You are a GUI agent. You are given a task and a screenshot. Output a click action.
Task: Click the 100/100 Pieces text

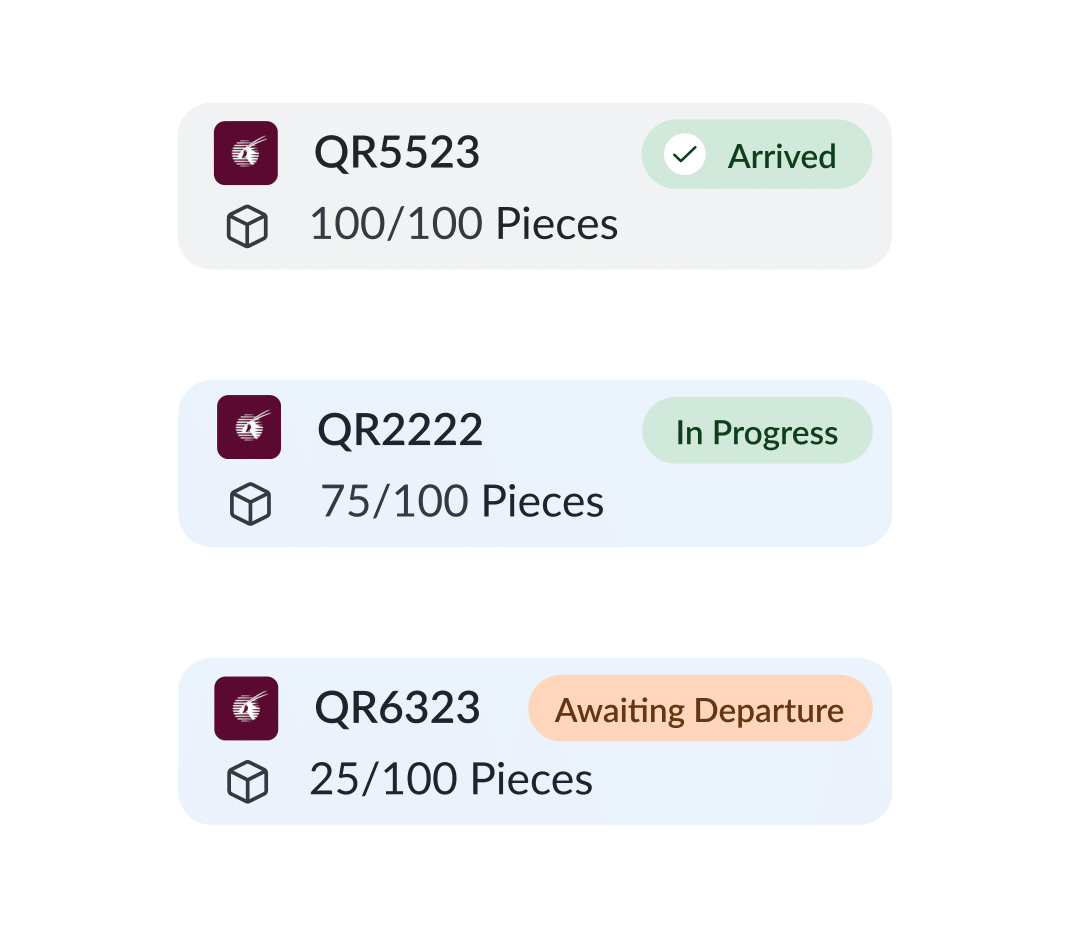coord(464,224)
